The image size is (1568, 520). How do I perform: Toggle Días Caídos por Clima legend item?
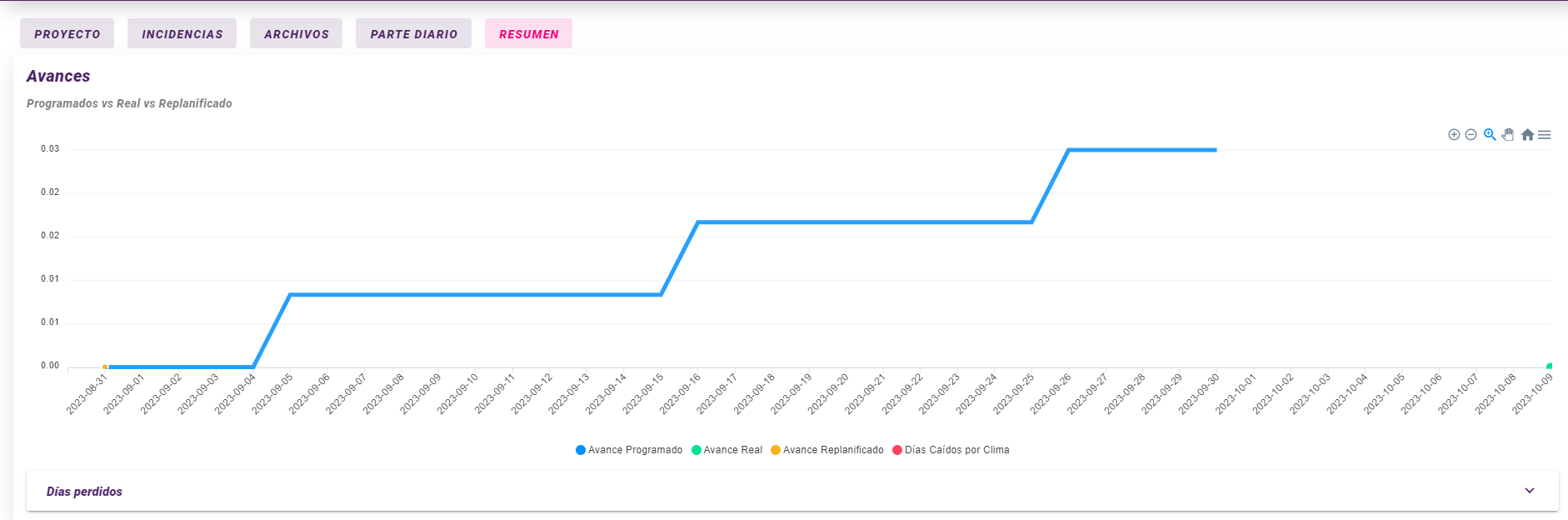(951, 450)
